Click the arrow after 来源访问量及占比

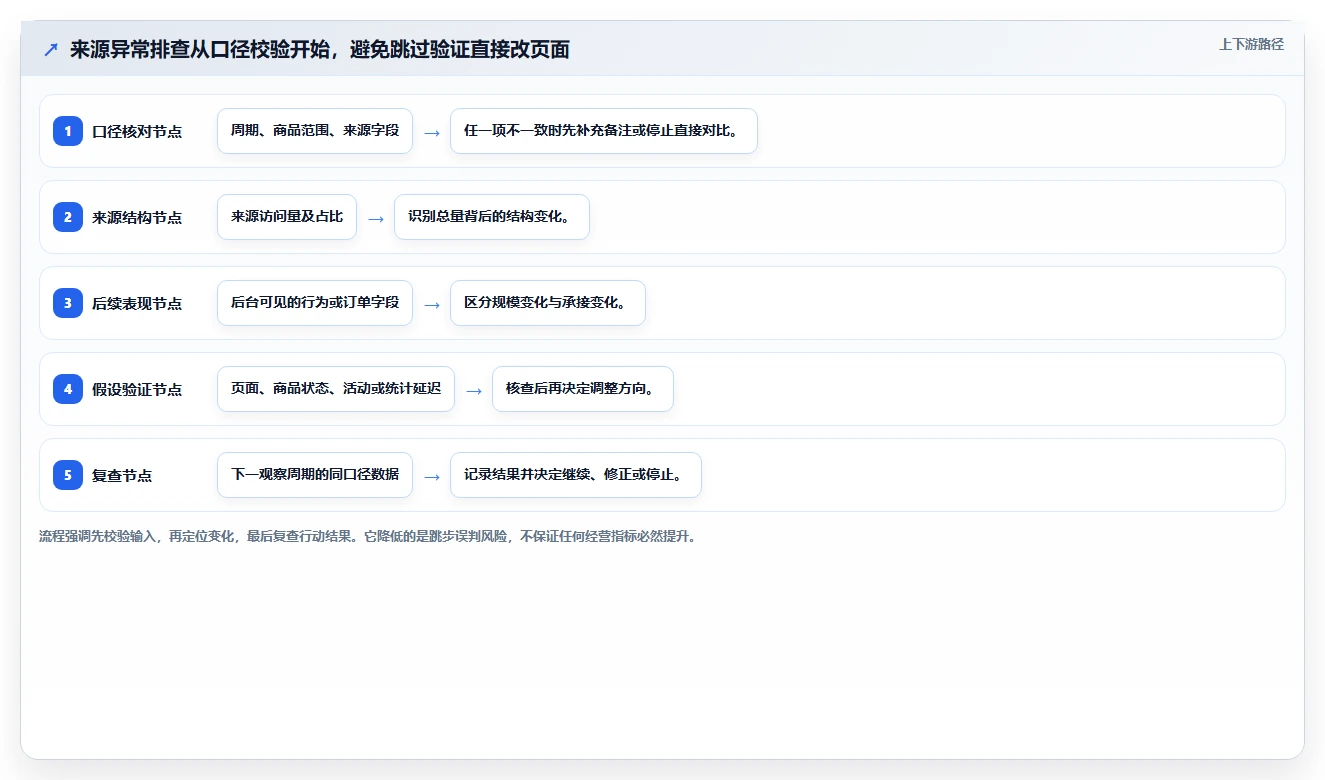(376, 218)
